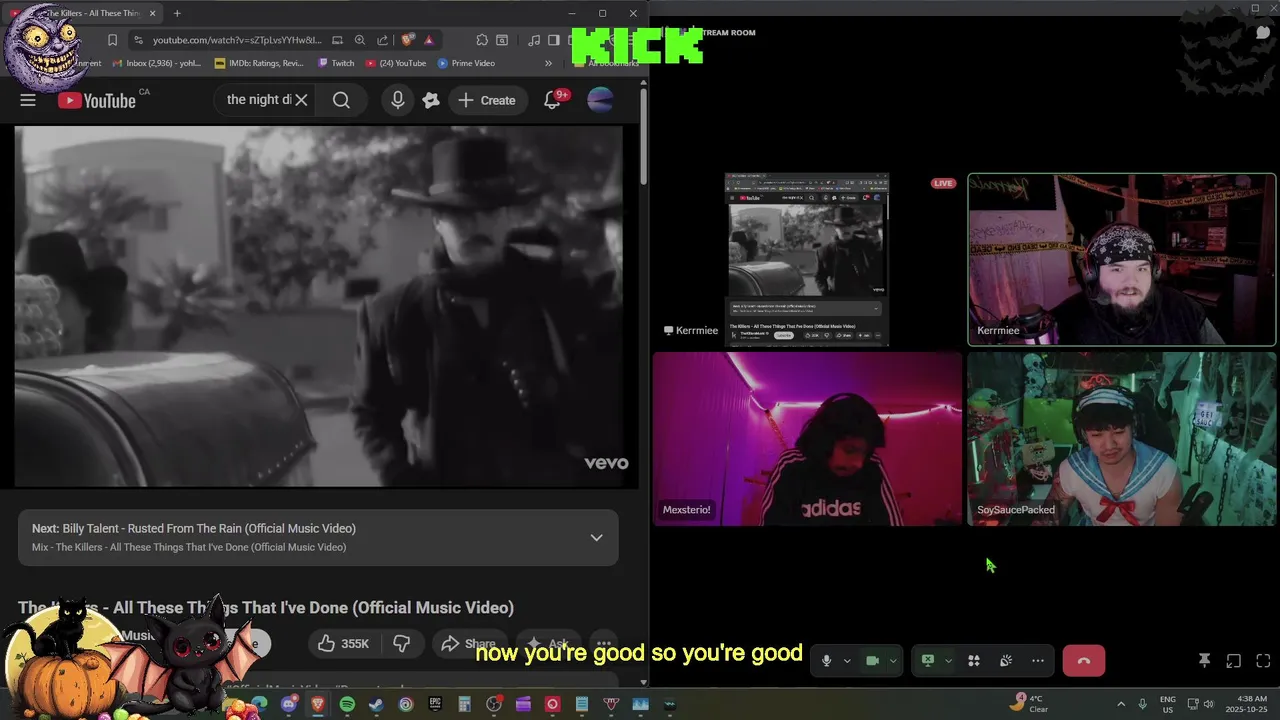Open screen share options dropdown
1280x720 pixels.
[x=948, y=661]
